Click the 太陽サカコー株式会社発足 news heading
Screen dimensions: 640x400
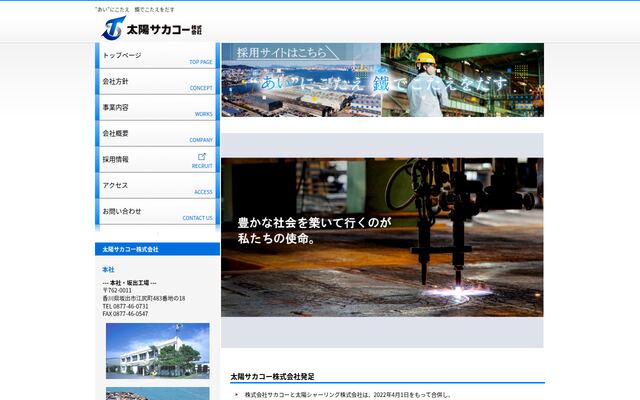tap(272, 377)
